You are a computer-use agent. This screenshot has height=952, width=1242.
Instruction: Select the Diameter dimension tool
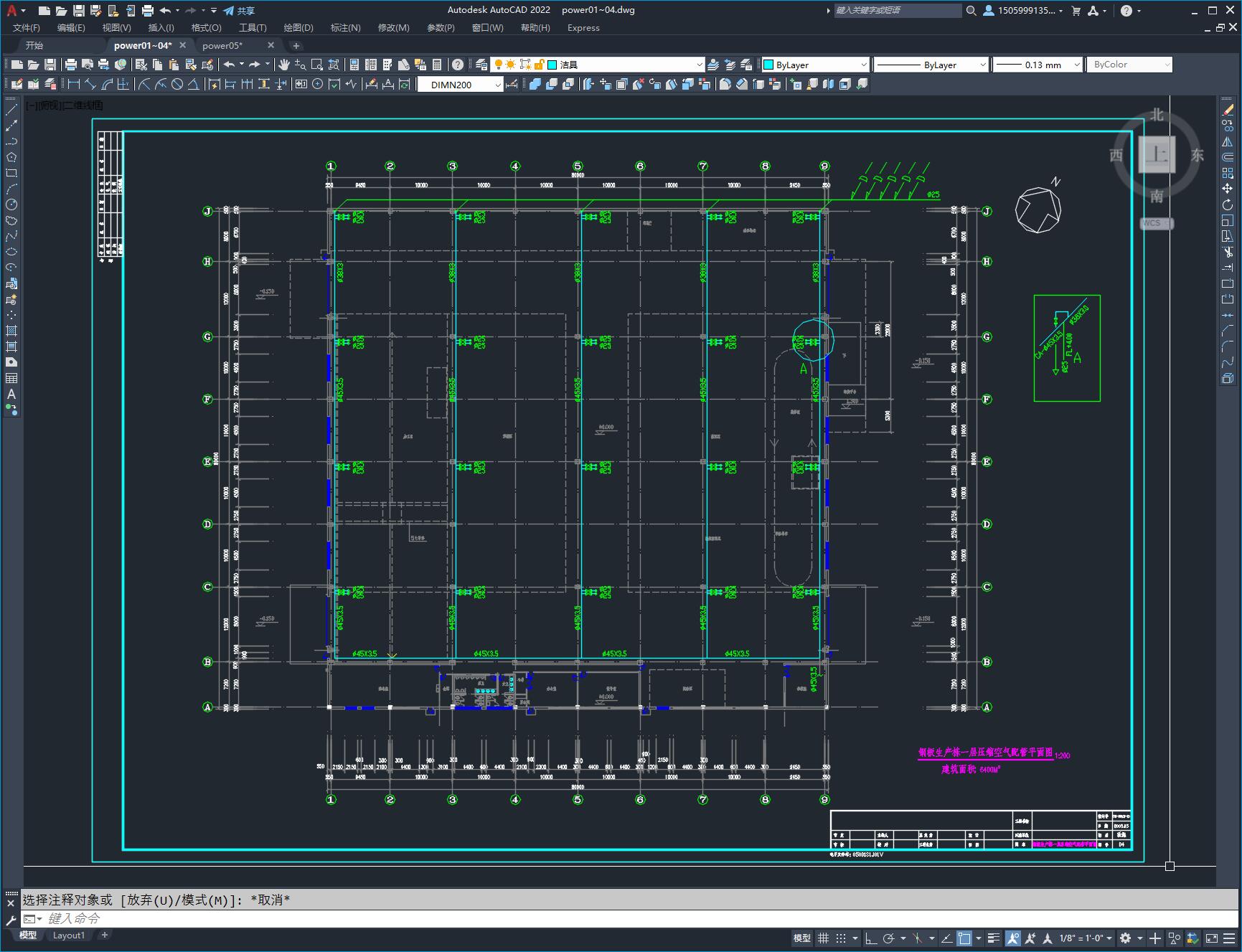[177, 84]
